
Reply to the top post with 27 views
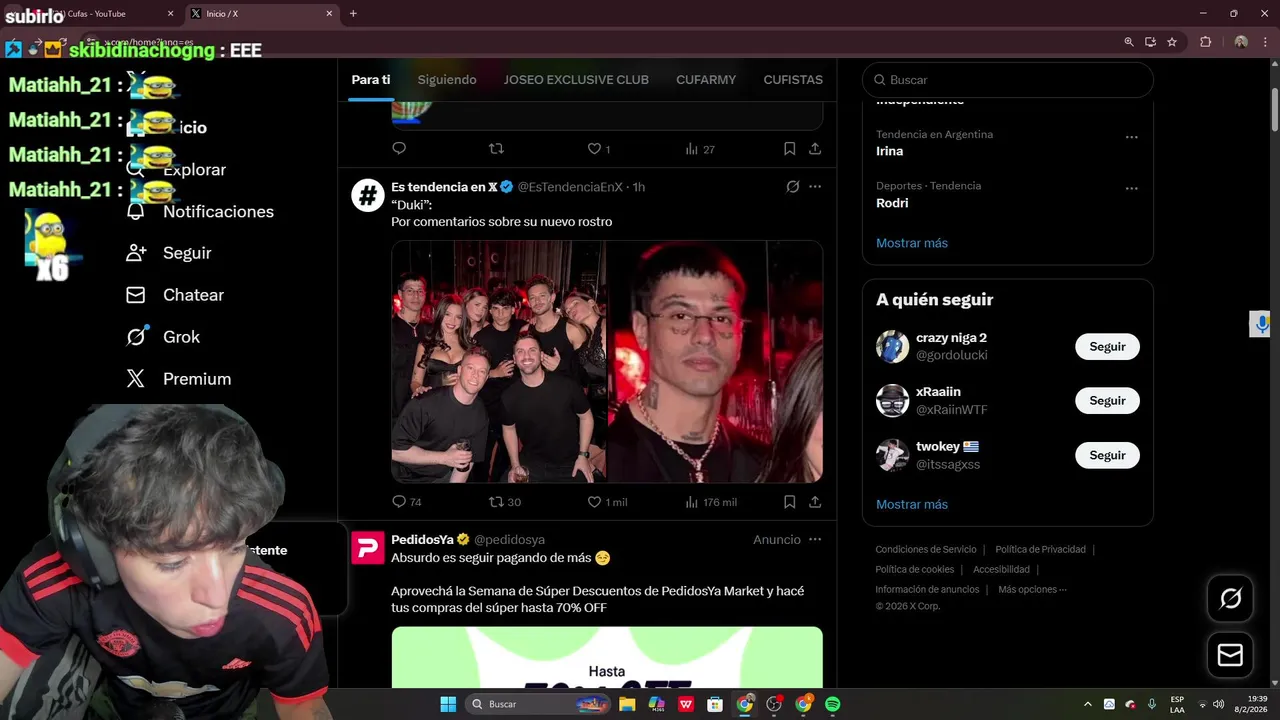(x=399, y=148)
